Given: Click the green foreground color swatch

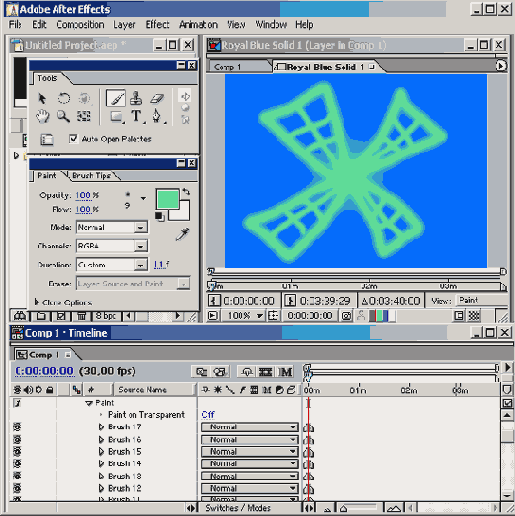Looking at the screenshot, I should [168, 199].
